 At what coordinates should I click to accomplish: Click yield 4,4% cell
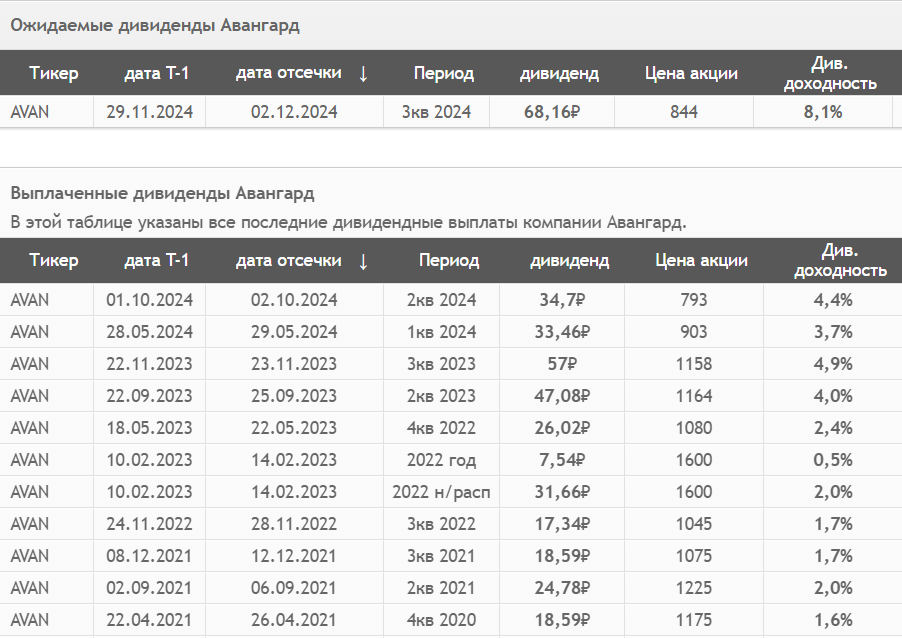pyautogui.click(x=833, y=300)
